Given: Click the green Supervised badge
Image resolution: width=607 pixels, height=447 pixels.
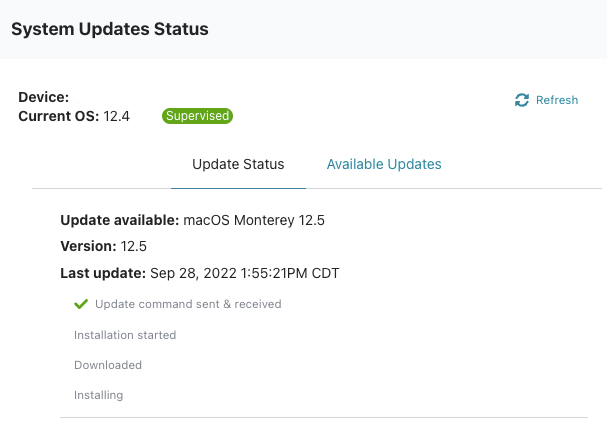Looking at the screenshot, I should pyautogui.click(x=197, y=116).
